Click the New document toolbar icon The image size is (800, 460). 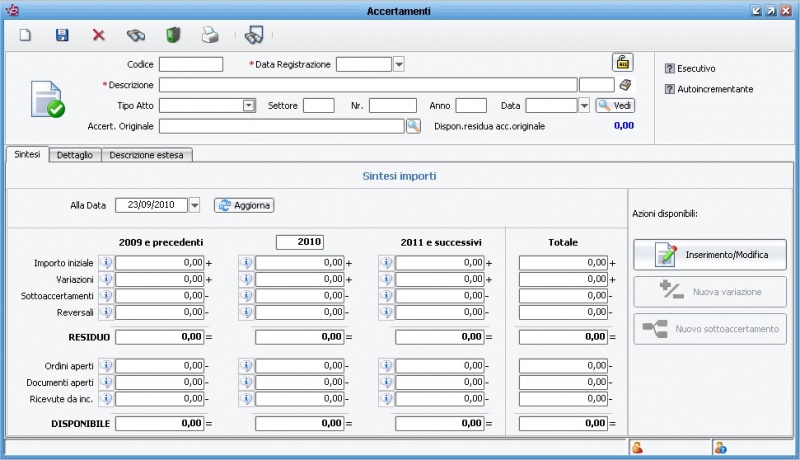click(27, 35)
